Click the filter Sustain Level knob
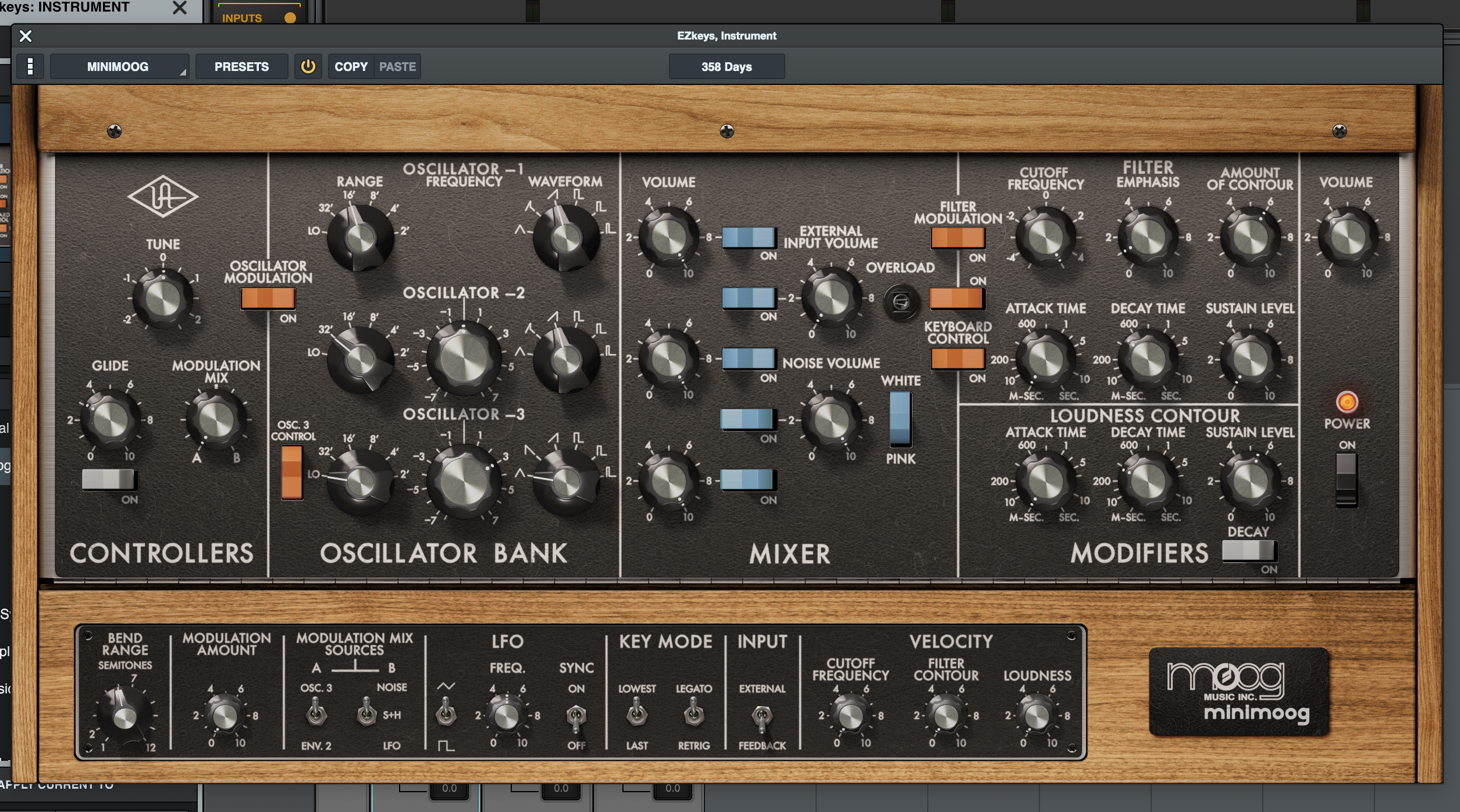Image resolution: width=1460 pixels, height=812 pixels. (1250, 359)
